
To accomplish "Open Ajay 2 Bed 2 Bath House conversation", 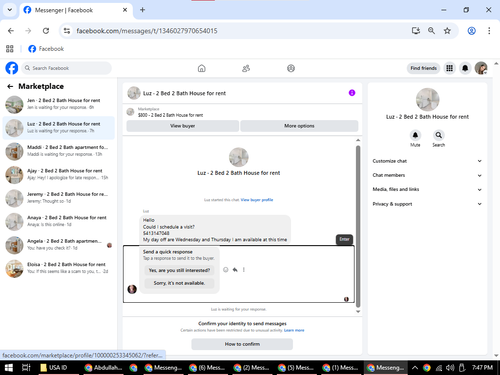I will pos(59,174).
